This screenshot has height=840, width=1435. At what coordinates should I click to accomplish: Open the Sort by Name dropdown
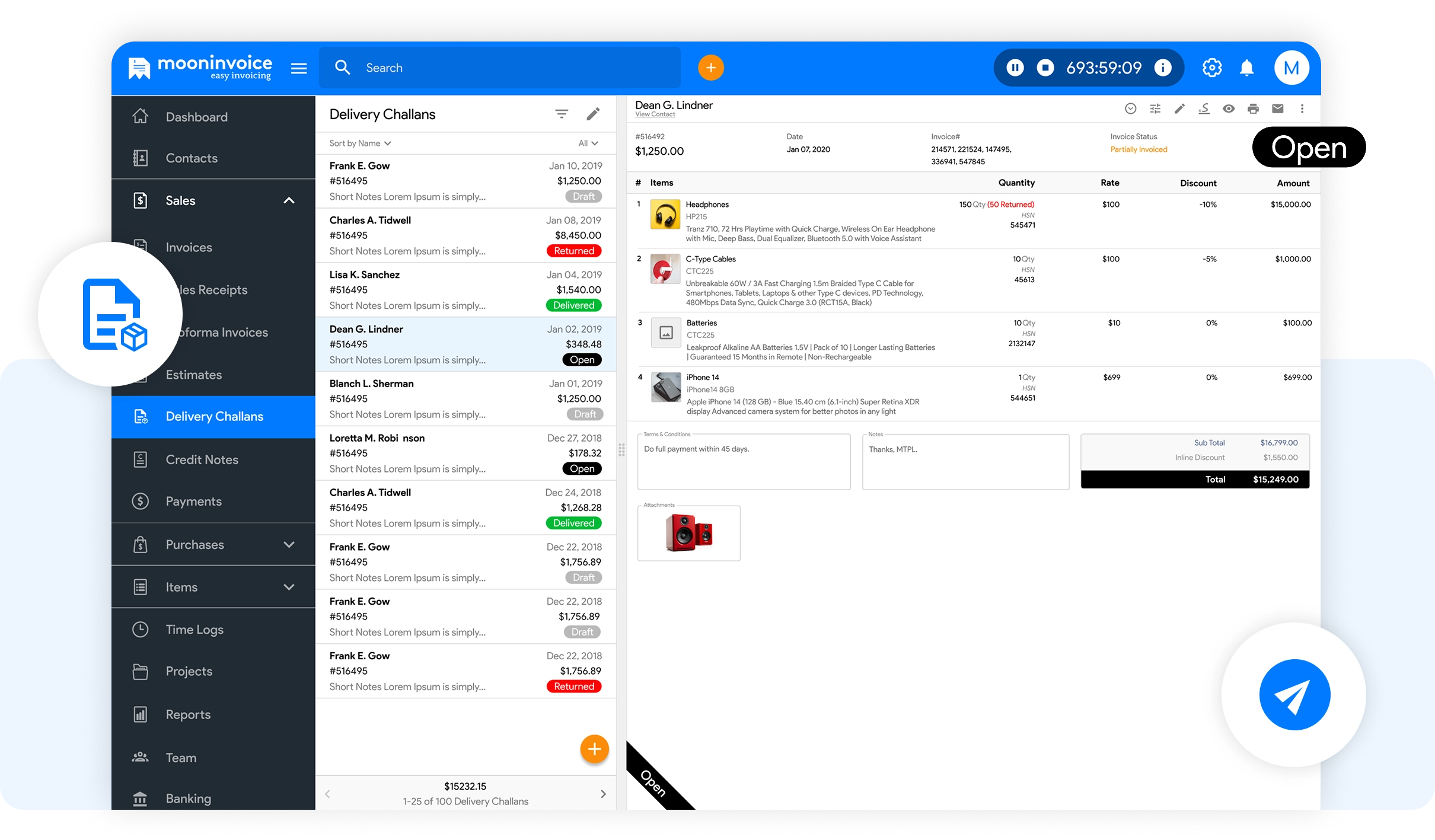(x=360, y=143)
